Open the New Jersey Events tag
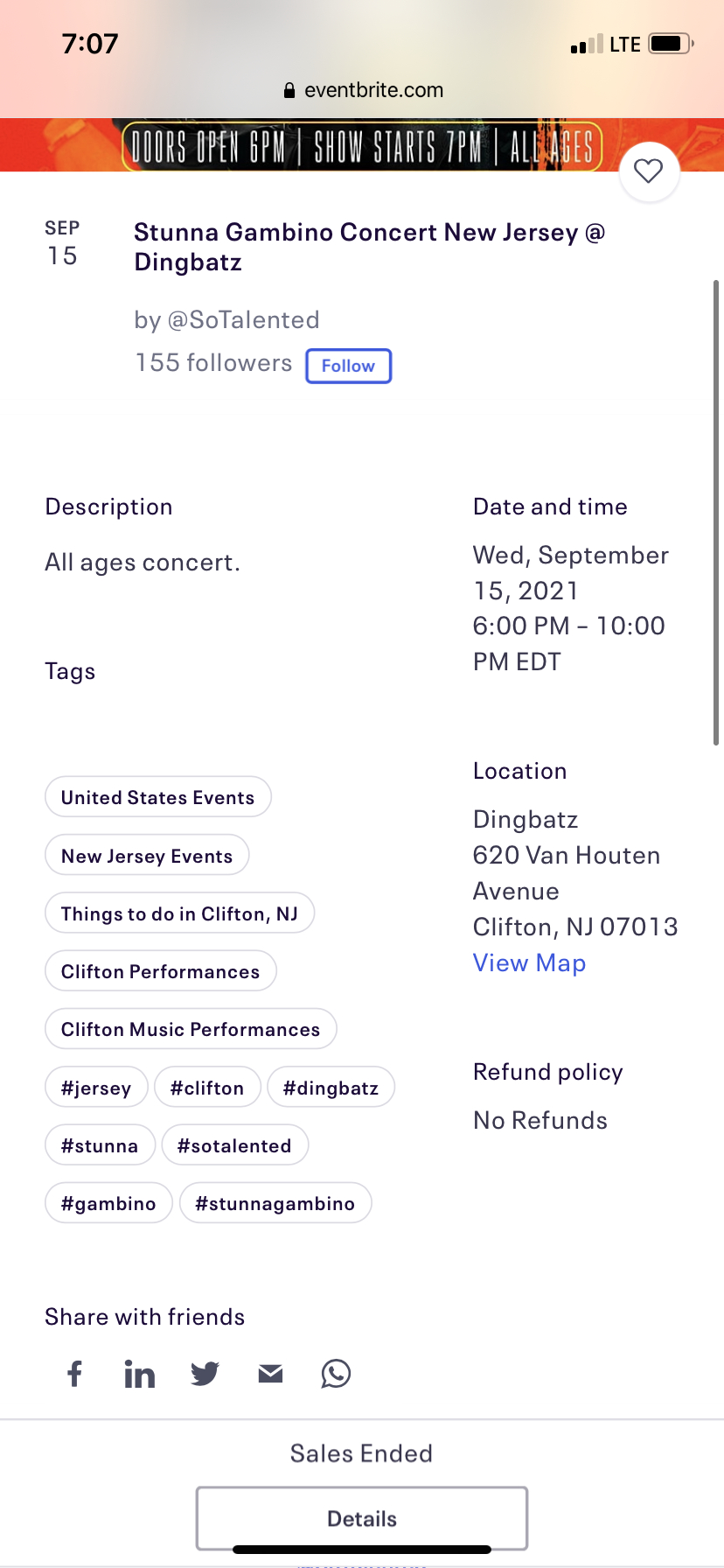Image resolution: width=724 pixels, height=1568 pixels. click(x=146, y=855)
